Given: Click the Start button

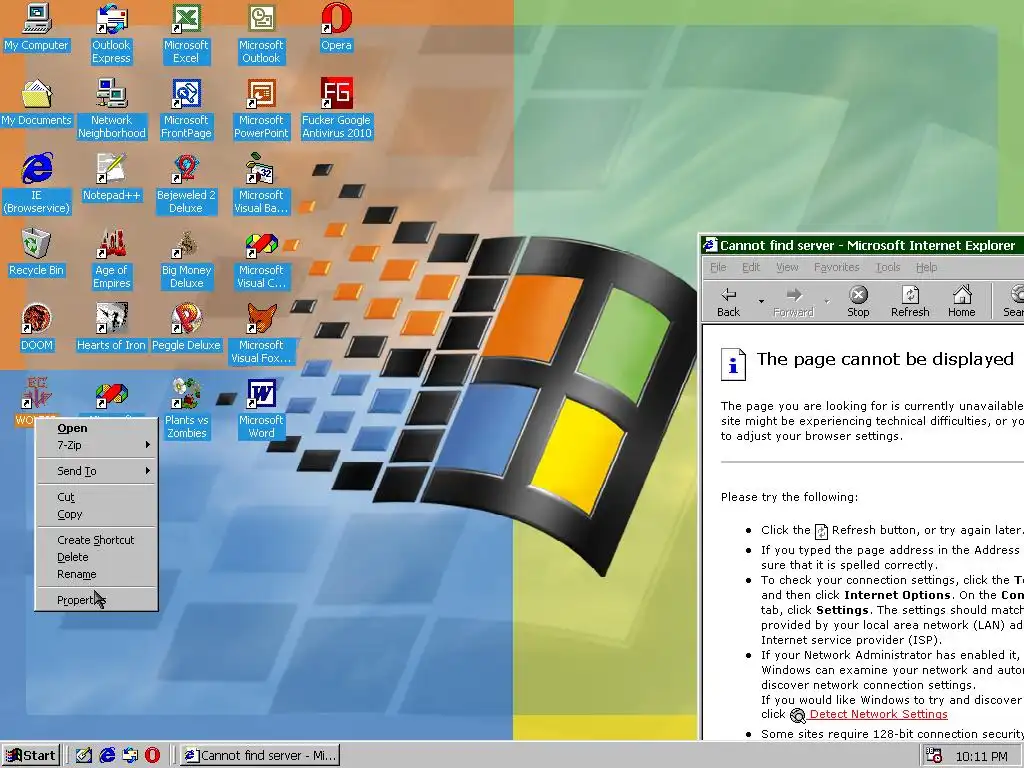Looking at the screenshot, I should coord(31,756).
